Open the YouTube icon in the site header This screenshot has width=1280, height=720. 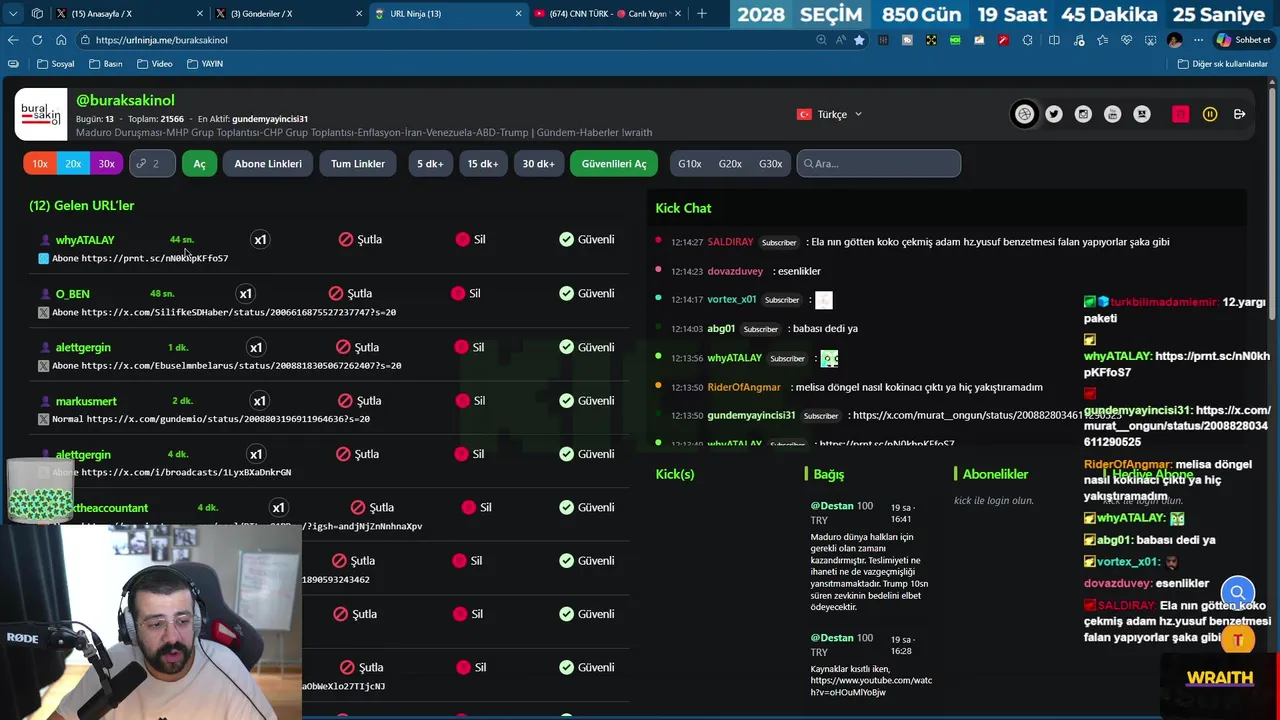click(1112, 114)
